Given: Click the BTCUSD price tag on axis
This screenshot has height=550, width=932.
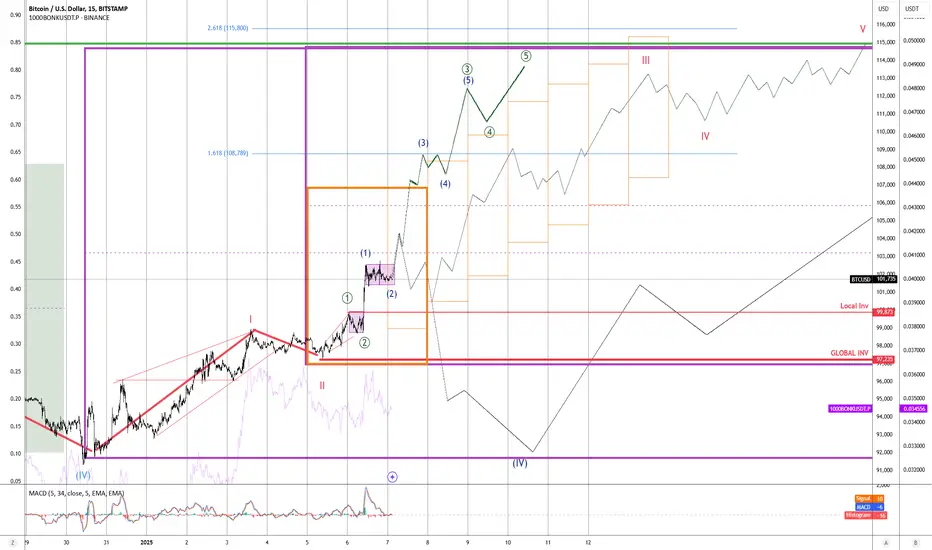Looking at the screenshot, I should (873, 279).
